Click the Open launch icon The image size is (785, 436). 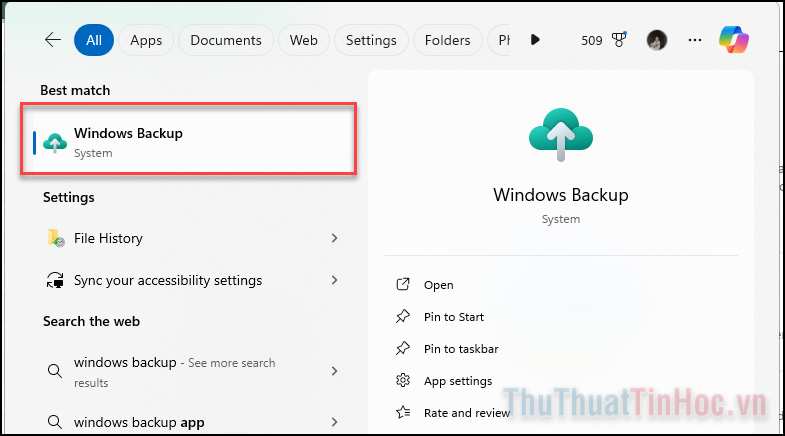(x=403, y=284)
